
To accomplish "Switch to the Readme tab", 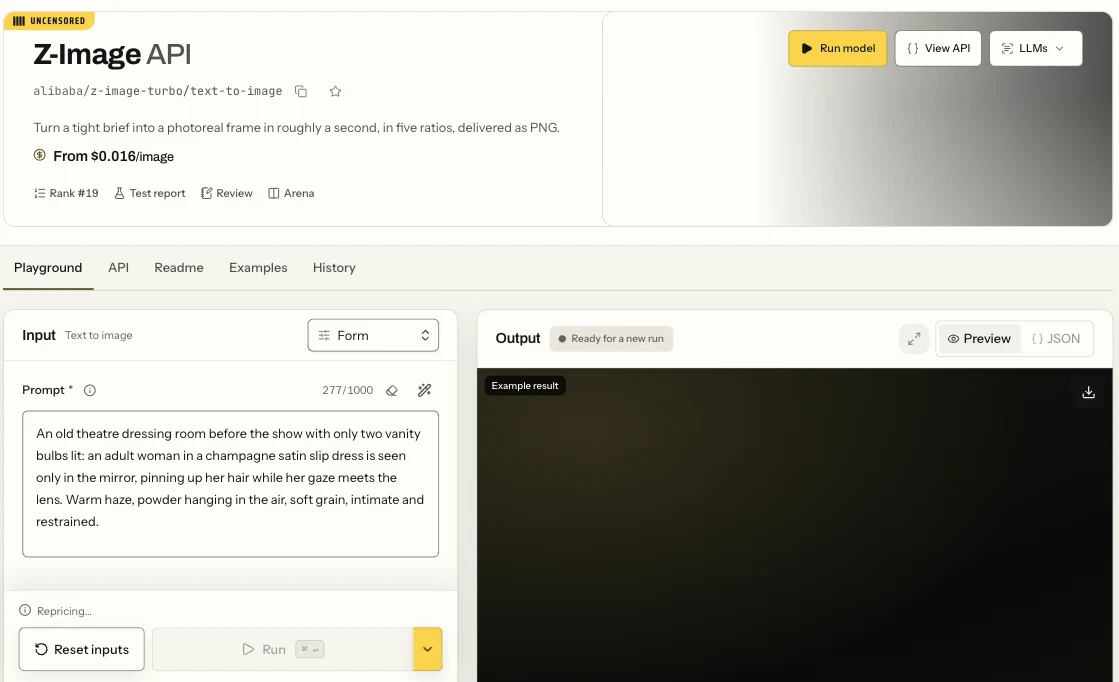I will coord(179,268).
